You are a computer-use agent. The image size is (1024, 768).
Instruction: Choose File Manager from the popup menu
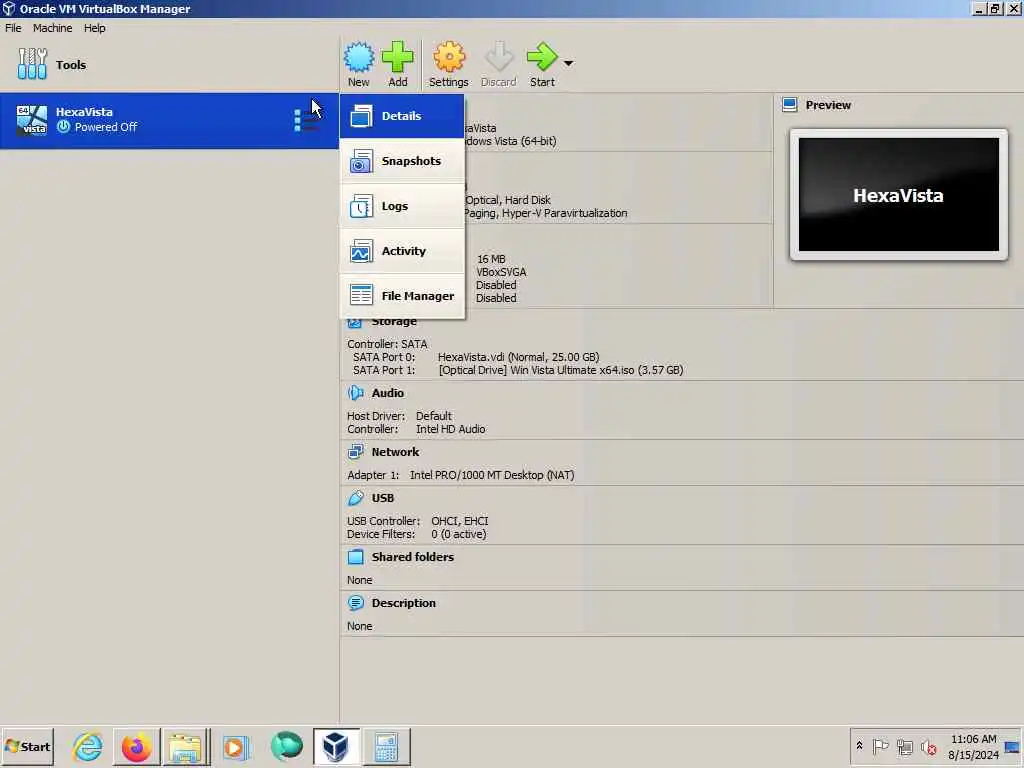click(402, 296)
